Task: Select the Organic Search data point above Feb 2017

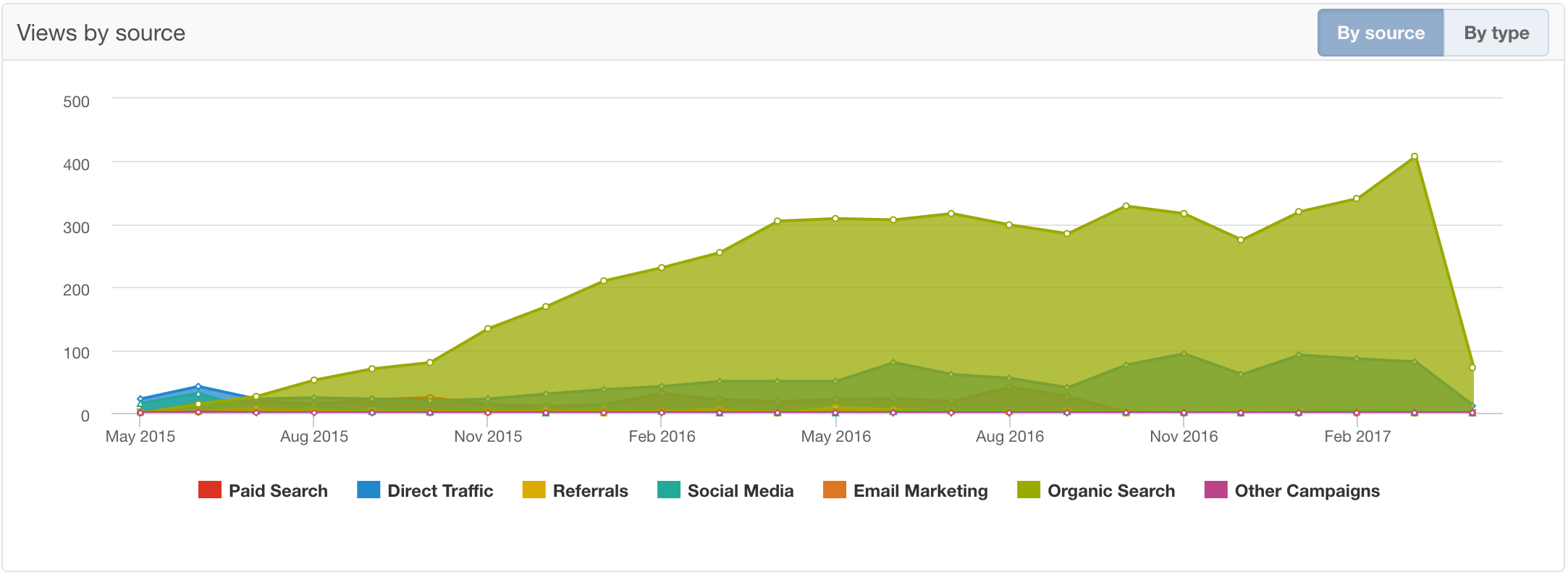Action: [x=1357, y=198]
